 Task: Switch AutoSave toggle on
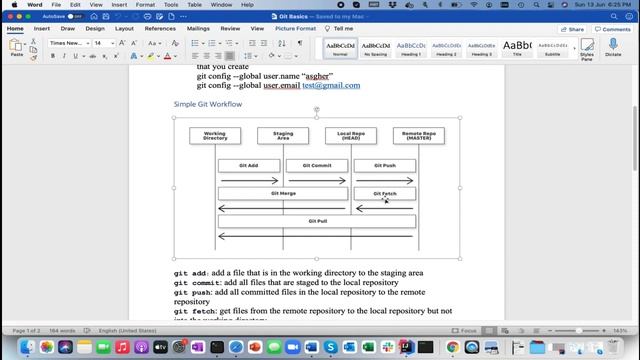[74, 16]
